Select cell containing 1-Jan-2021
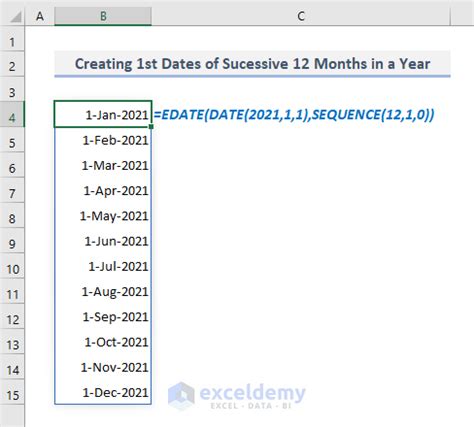The height and width of the screenshot is (427, 474). click(103, 114)
